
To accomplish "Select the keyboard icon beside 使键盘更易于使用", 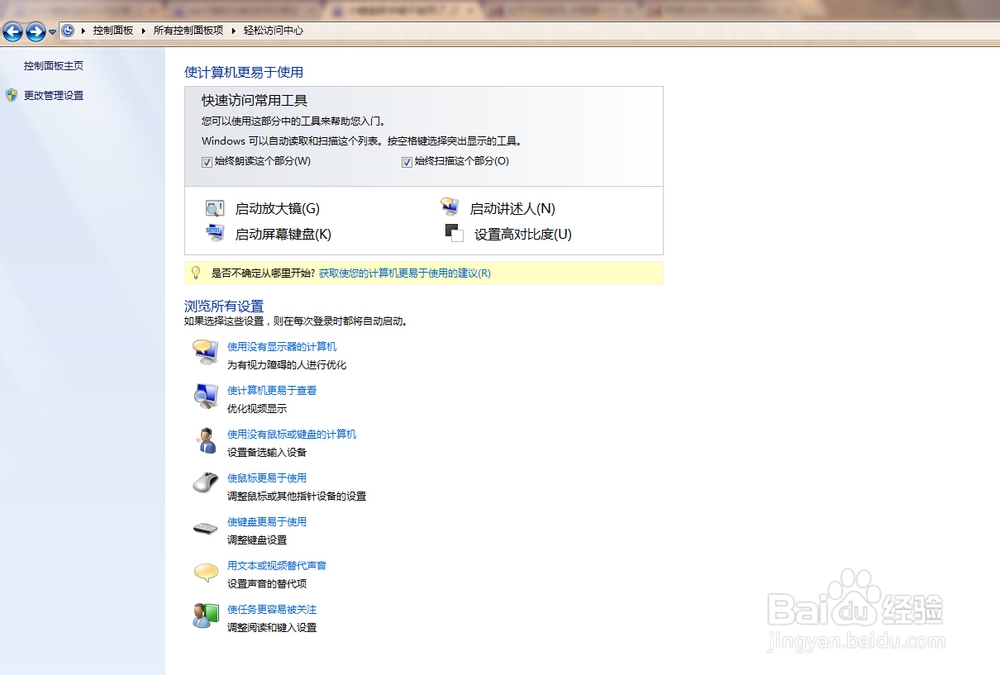I will pyautogui.click(x=205, y=528).
